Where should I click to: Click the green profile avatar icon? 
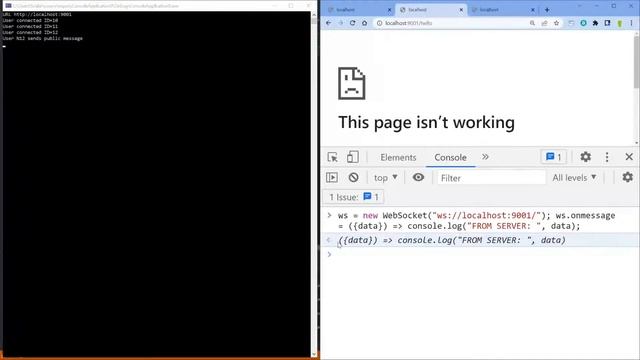pos(620,23)
